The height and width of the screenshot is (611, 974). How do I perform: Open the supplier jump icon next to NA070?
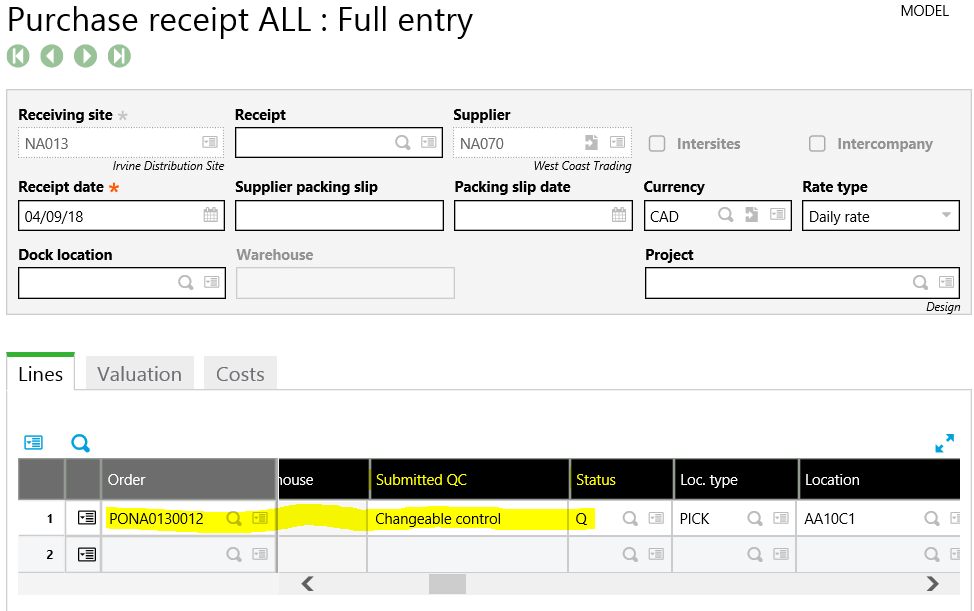[x=590, y=142]
